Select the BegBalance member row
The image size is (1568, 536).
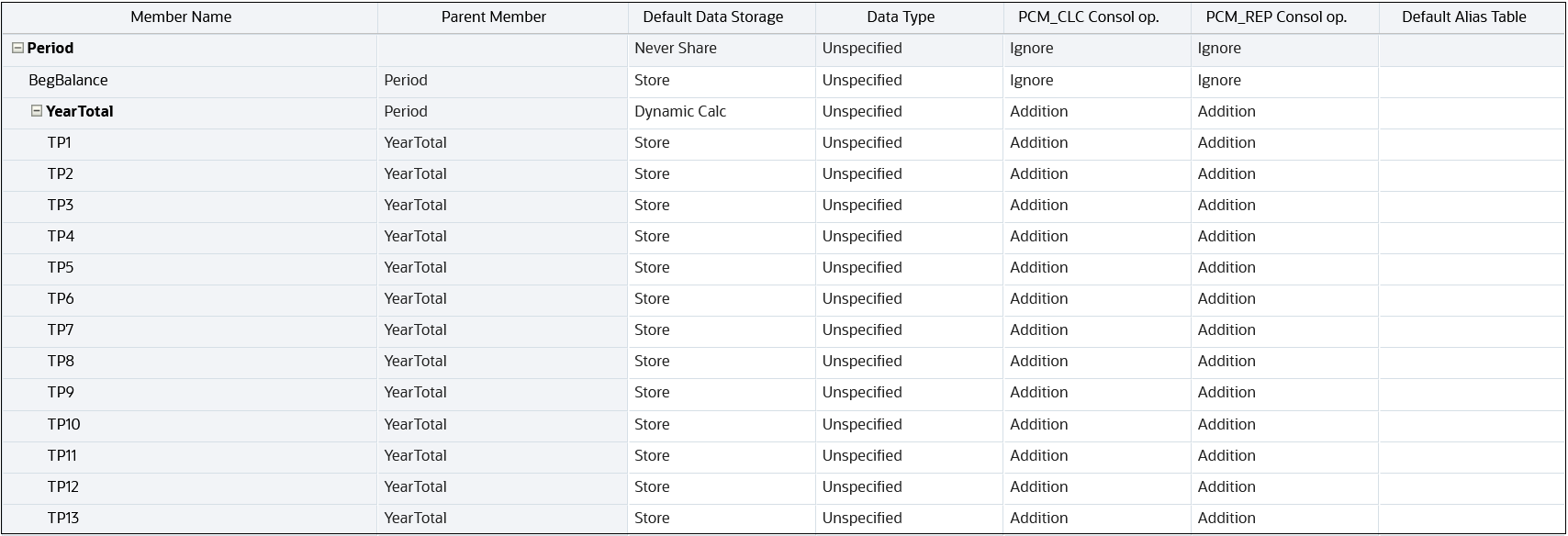[68, 81]
